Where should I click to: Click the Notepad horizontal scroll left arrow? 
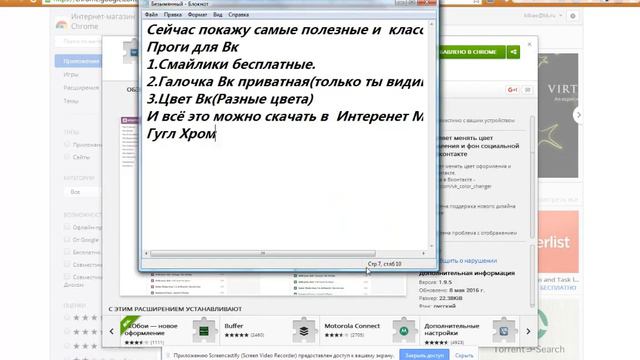point(146,253)
